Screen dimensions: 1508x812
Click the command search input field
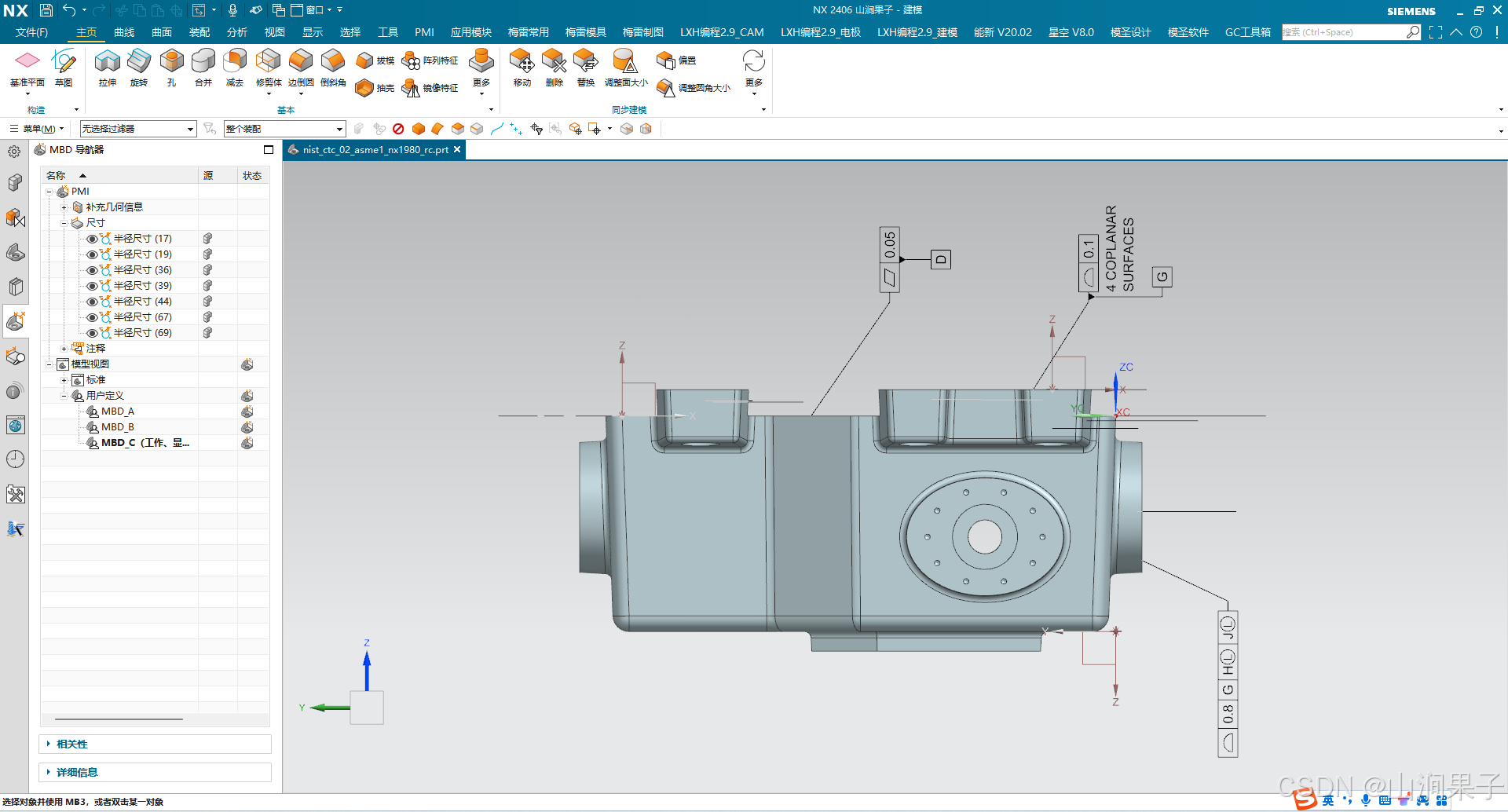(x=1345, y=32)
